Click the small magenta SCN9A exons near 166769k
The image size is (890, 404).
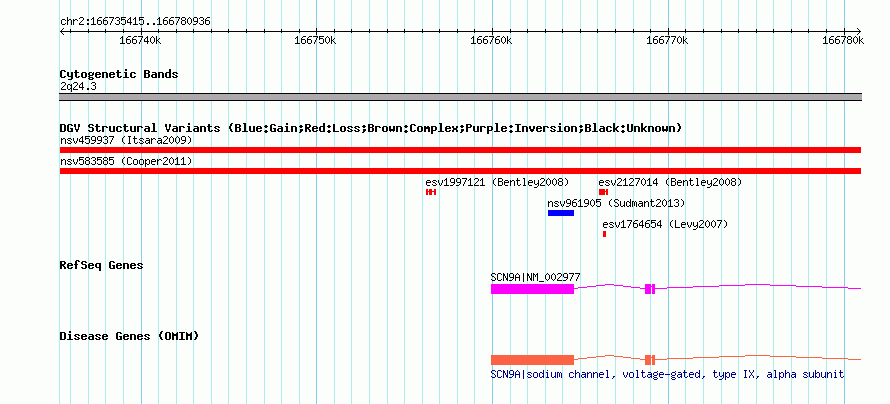pyautogui.click(x=650, y=289)
